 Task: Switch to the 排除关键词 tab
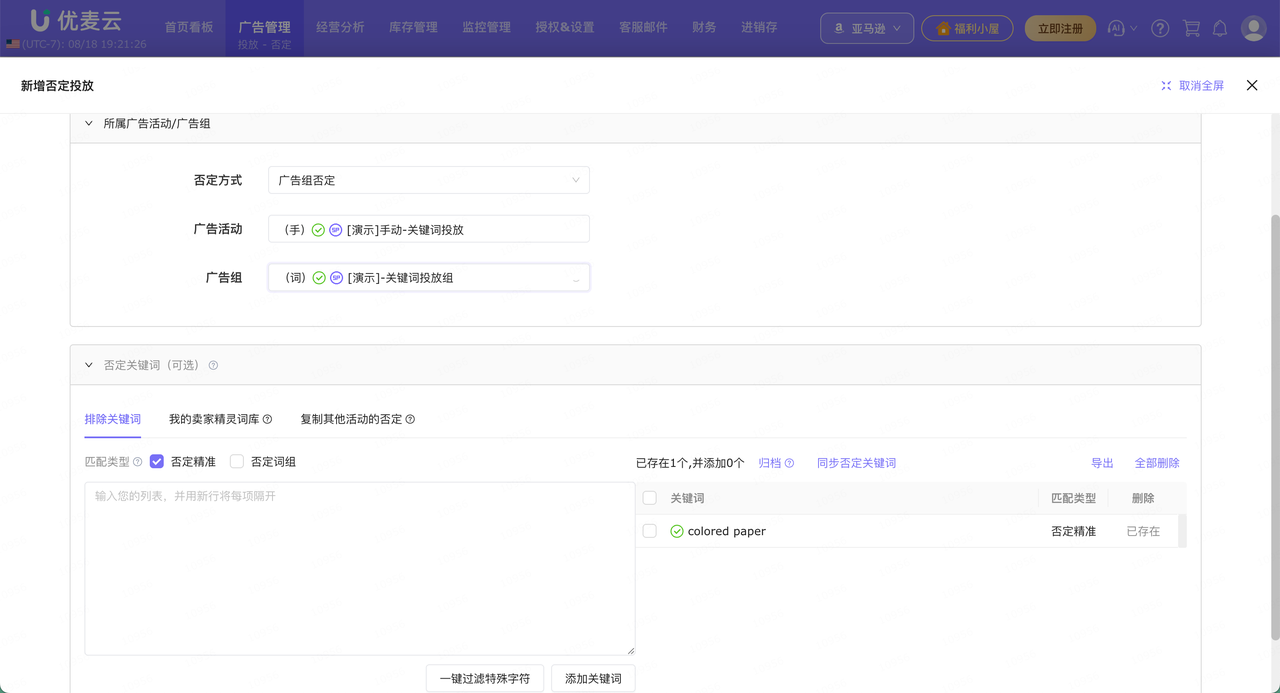[113, 419]
